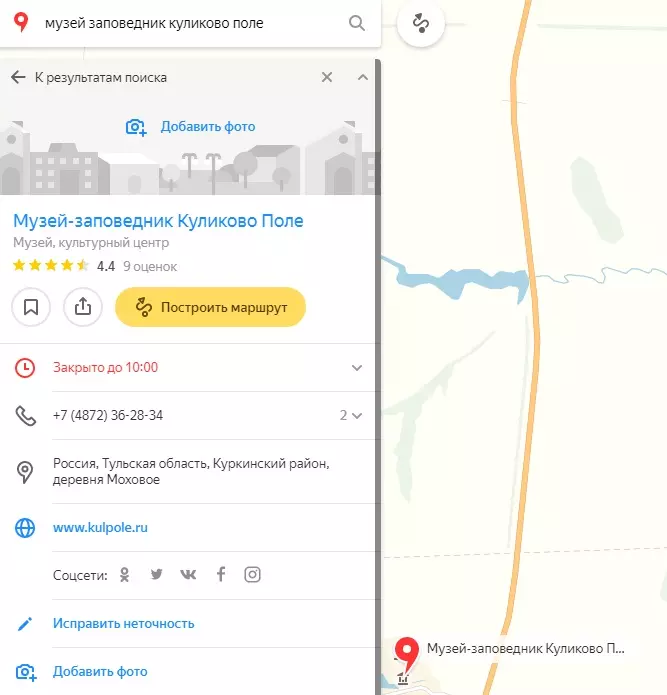Click the red clock icon
The width and height of the screenshot is (667, 695).
point(25,368)
